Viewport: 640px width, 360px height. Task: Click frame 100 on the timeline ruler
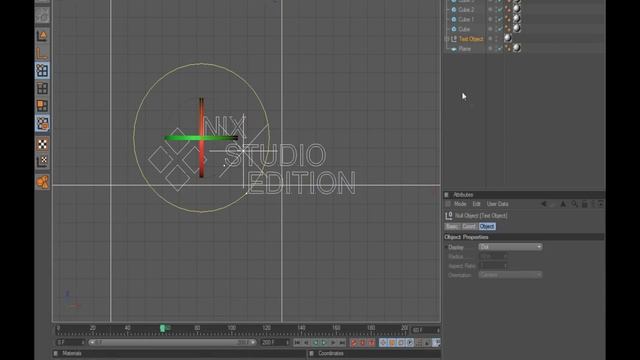click(x=232, y=328)
